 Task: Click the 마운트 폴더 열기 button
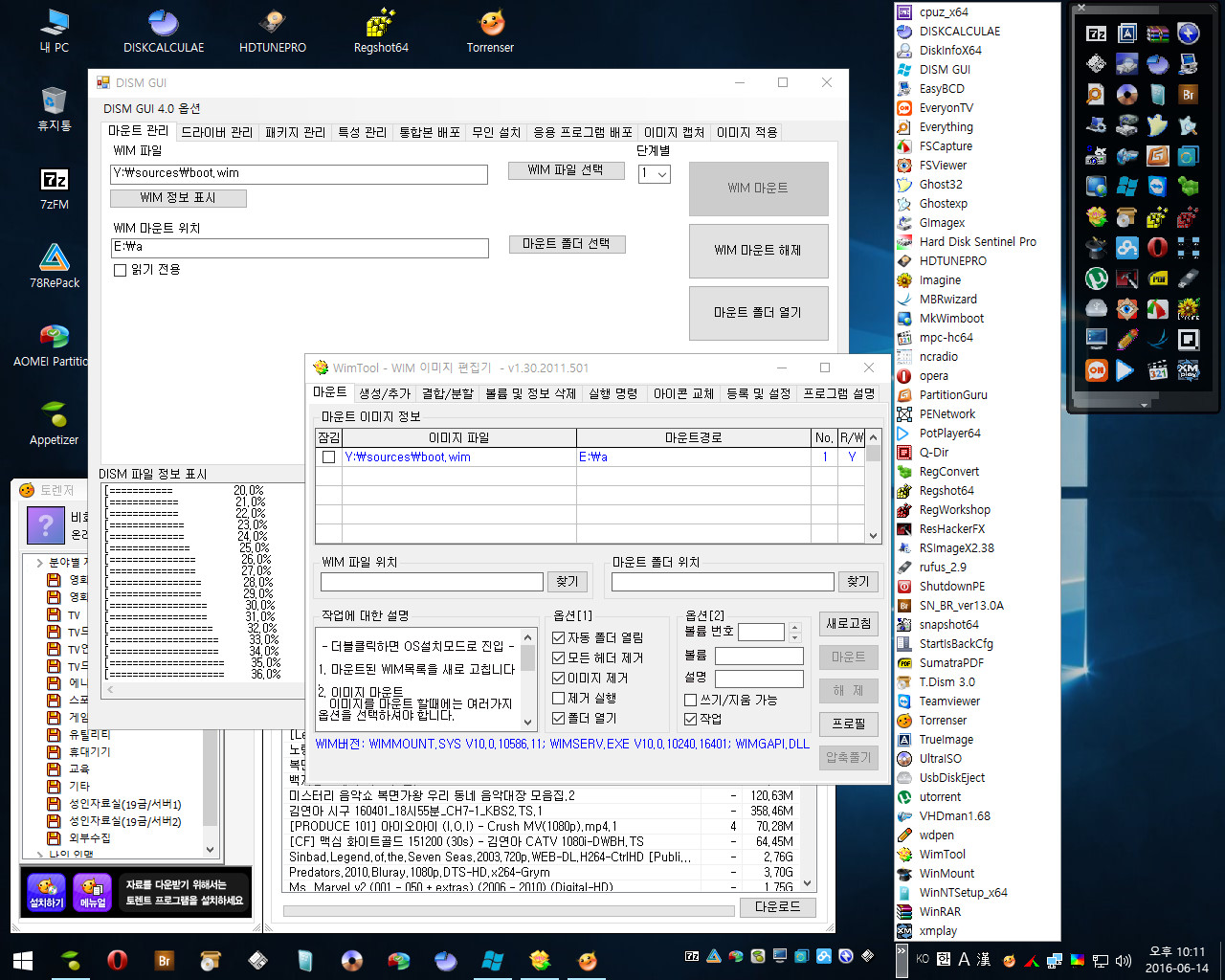pyautogui.click(x=758, y=313)
